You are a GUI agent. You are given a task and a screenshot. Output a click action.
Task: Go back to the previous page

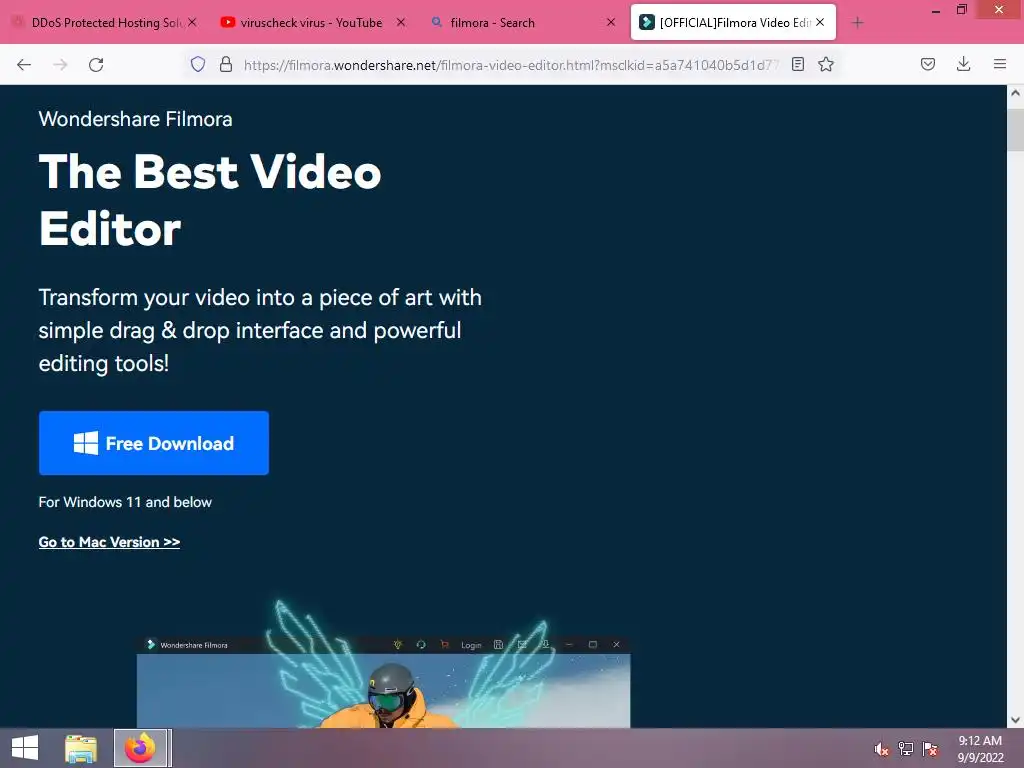[x=24, y=65]
